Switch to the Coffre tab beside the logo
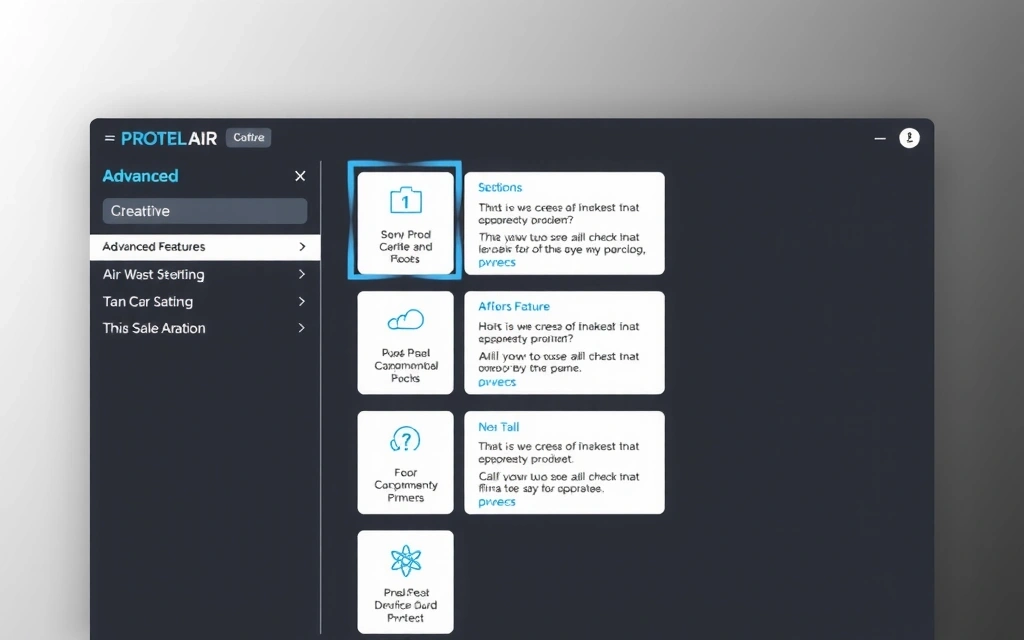 (248, 137)
